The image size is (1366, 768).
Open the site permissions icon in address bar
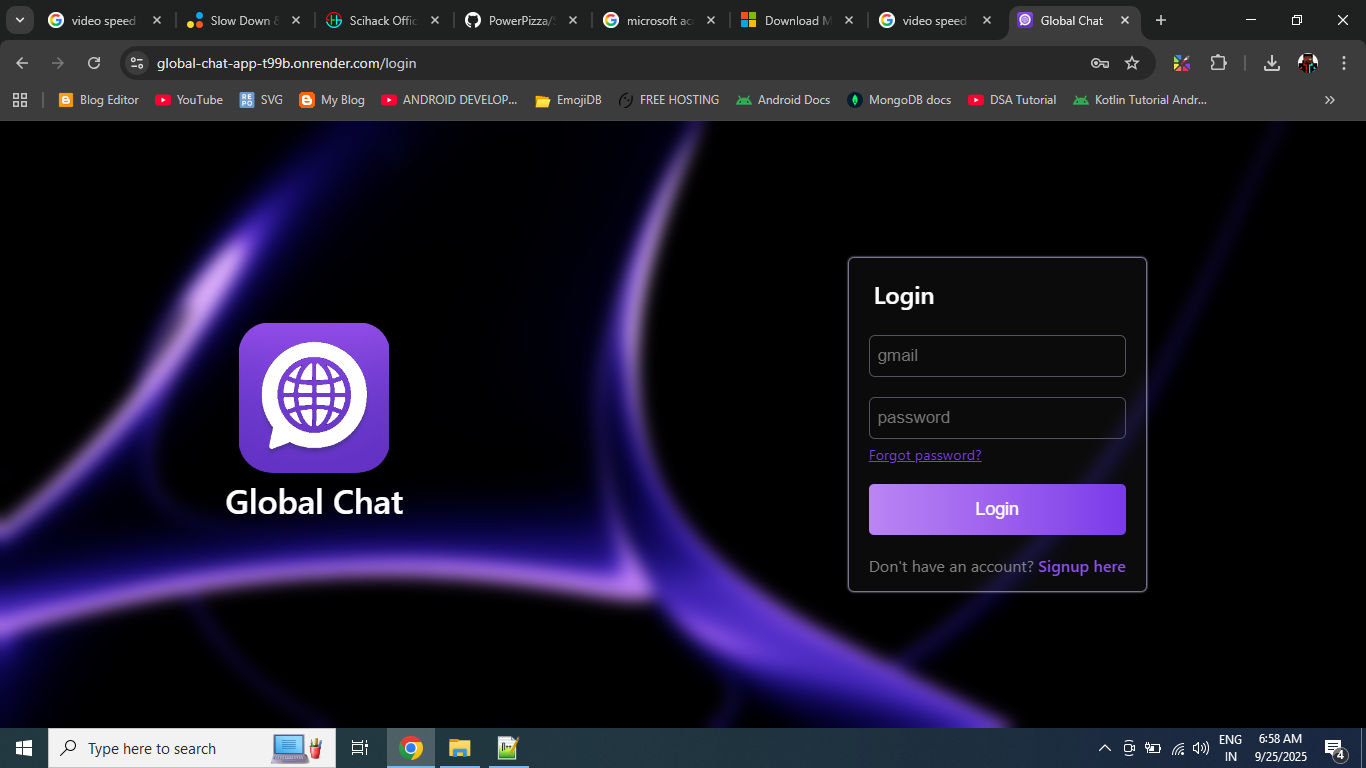(136, 62)
